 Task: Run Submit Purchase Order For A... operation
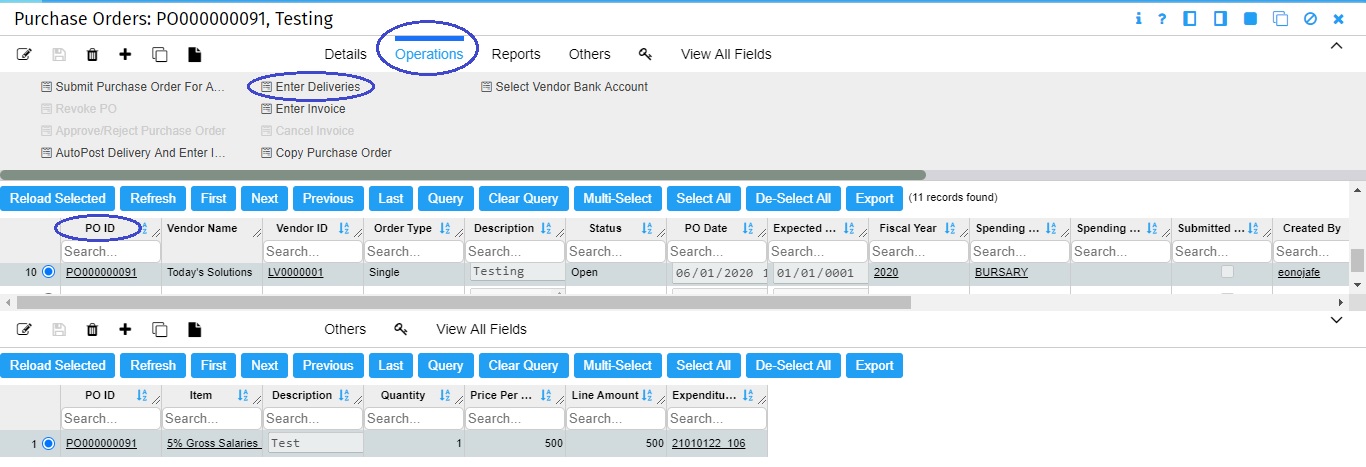coord(133,87)
